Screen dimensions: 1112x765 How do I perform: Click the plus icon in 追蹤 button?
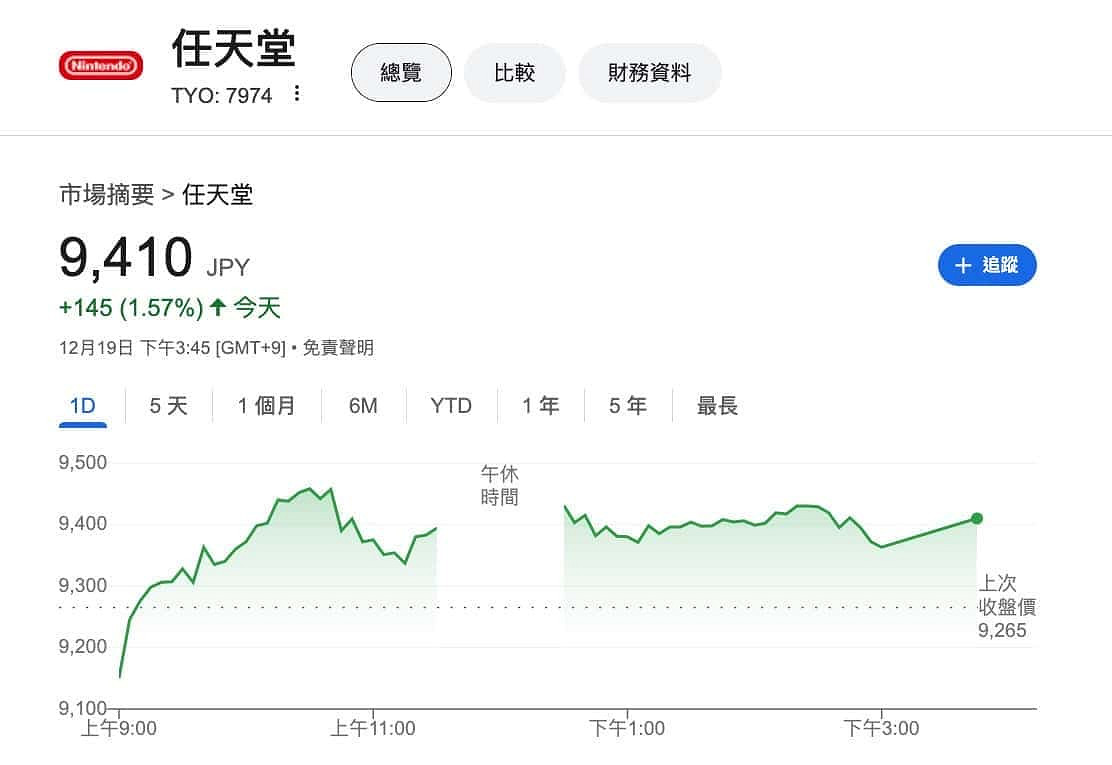point(963,265)
